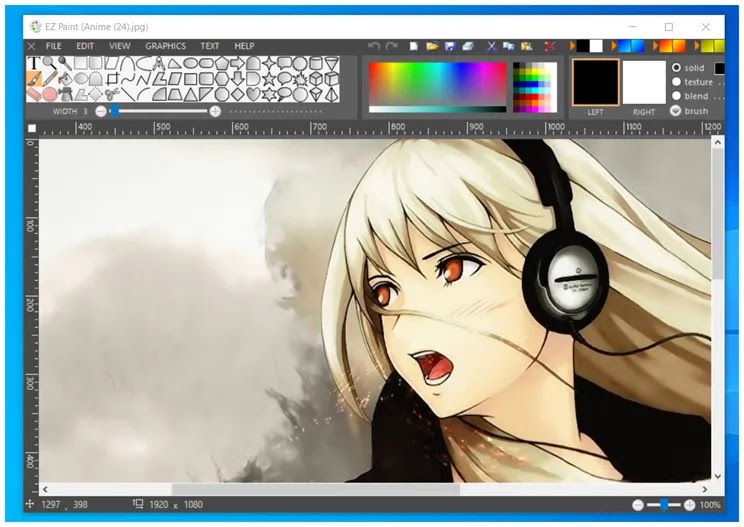Select the Text tool
This screenshot has height=527, width=744.
34,63
